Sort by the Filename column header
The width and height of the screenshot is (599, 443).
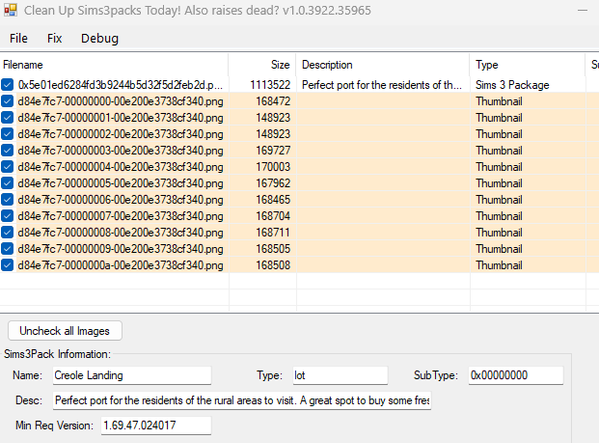(114, 65)
